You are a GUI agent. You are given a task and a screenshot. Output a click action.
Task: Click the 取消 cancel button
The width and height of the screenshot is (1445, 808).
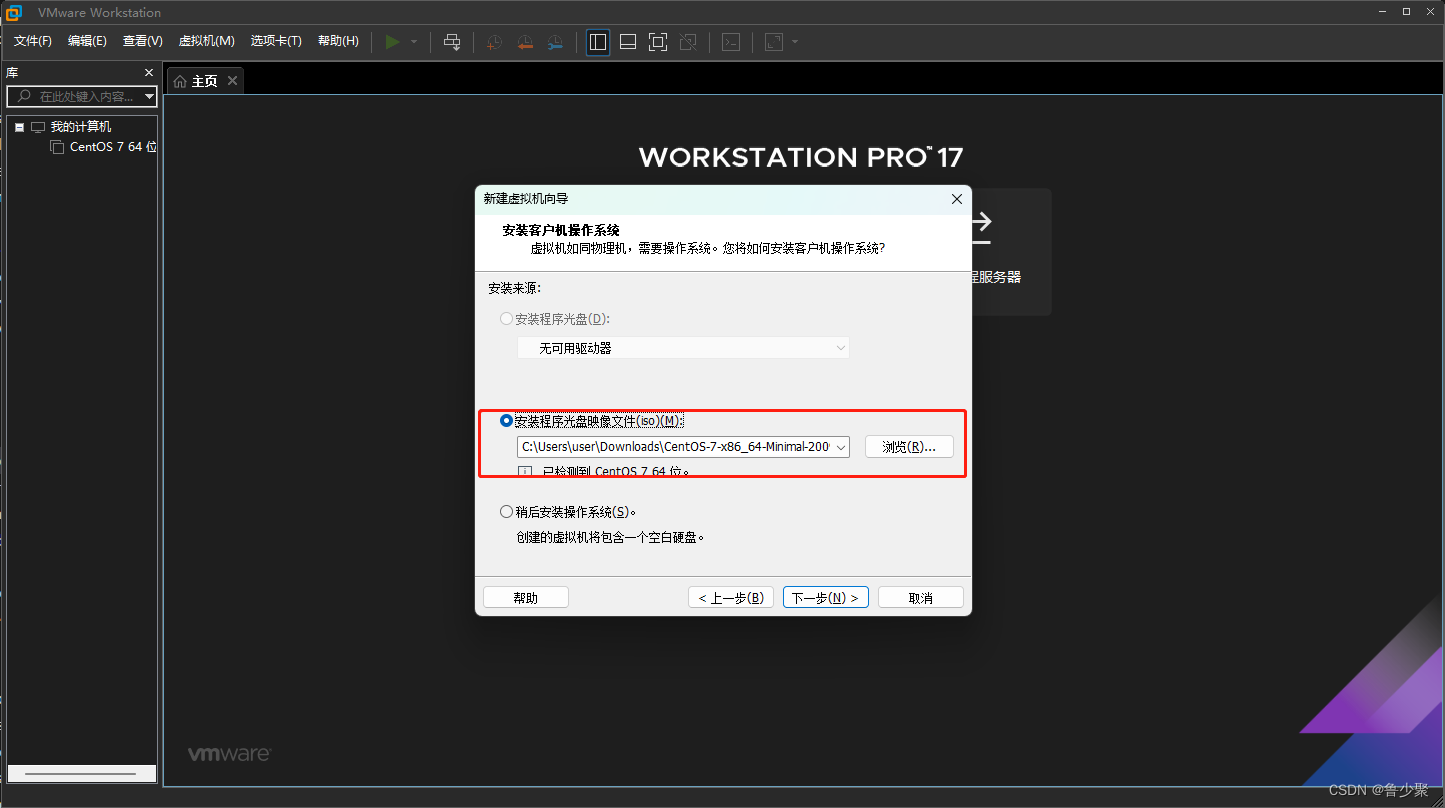pos(921,598)
